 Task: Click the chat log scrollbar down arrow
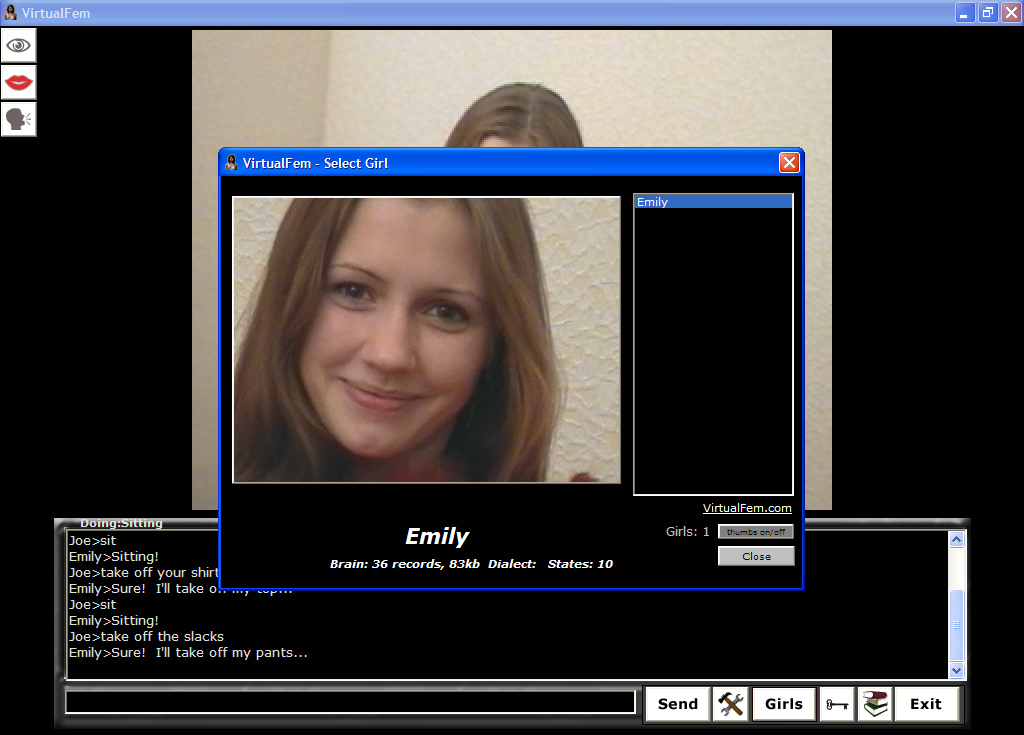coord(957,670)
